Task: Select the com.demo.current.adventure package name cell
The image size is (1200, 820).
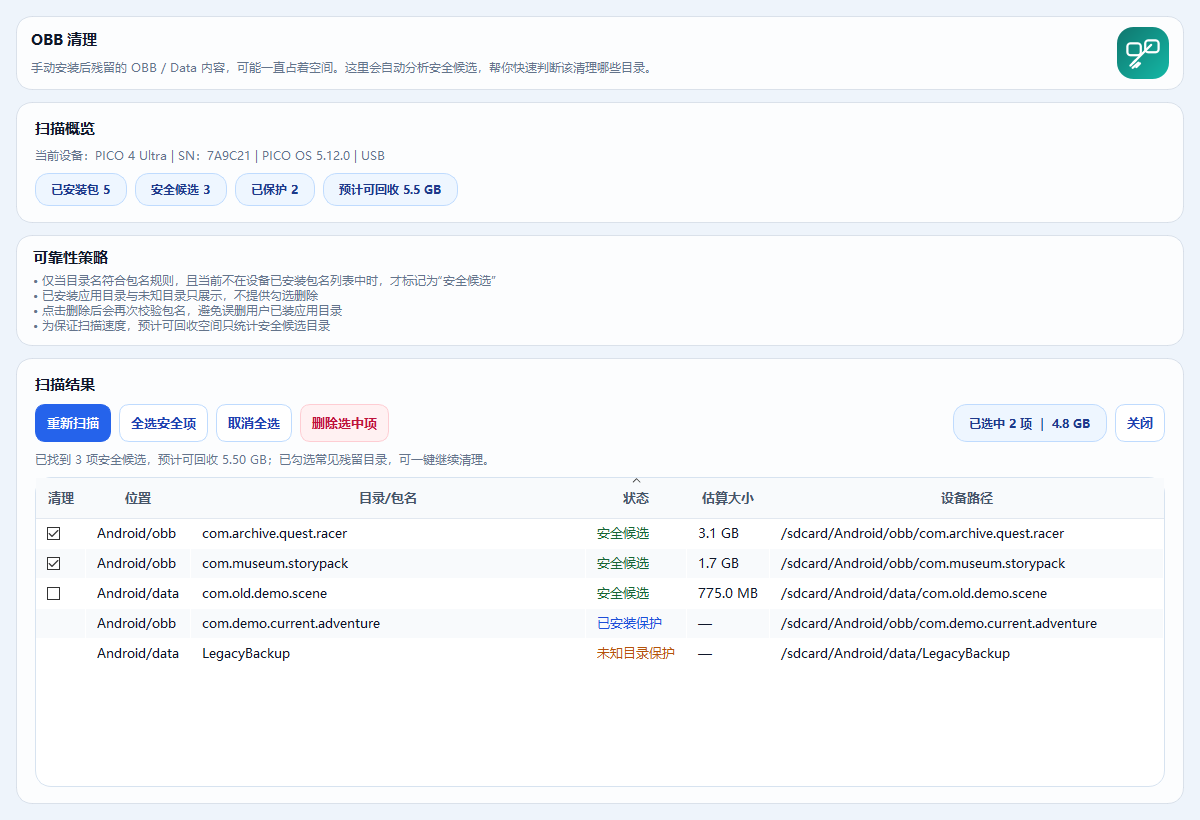Action: pyautogui.click(x=291, y=624)
